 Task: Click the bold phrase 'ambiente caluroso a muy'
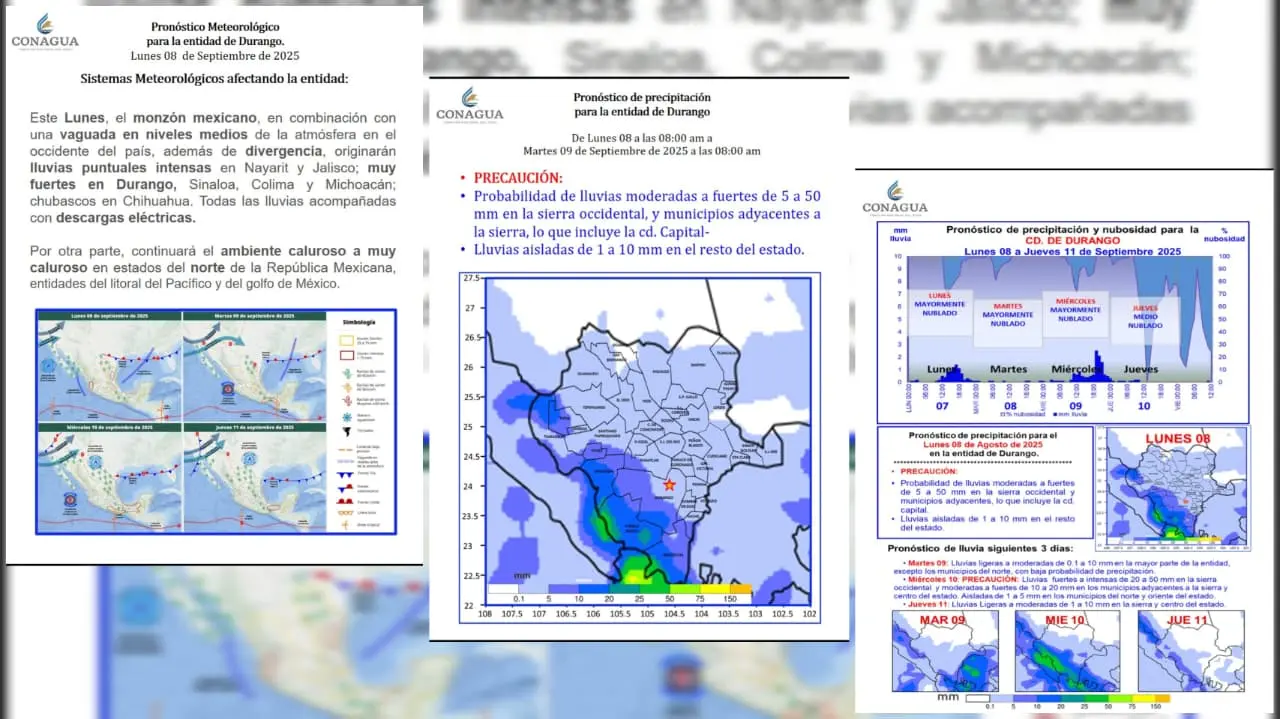tap(308, 251)
